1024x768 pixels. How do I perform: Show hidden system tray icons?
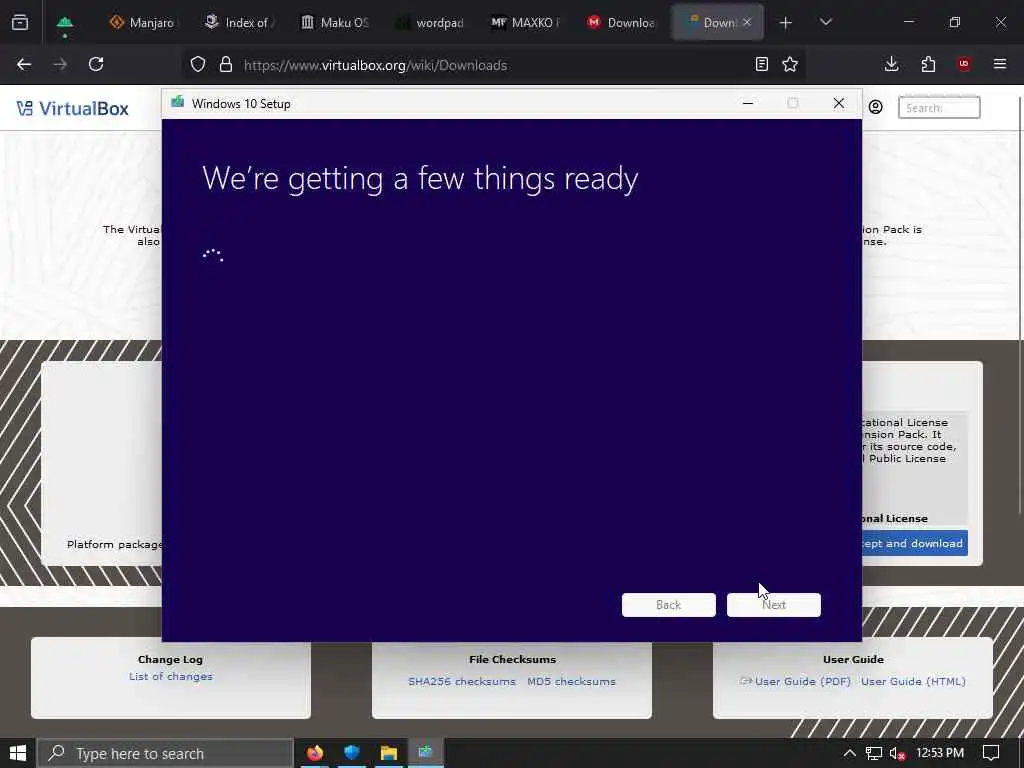pyautogui.click(x=850, y=753)
